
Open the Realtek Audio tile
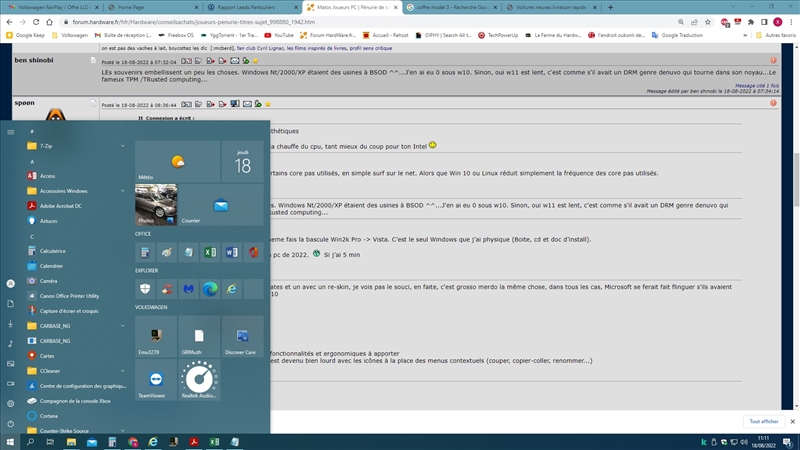tap(199, 379)
